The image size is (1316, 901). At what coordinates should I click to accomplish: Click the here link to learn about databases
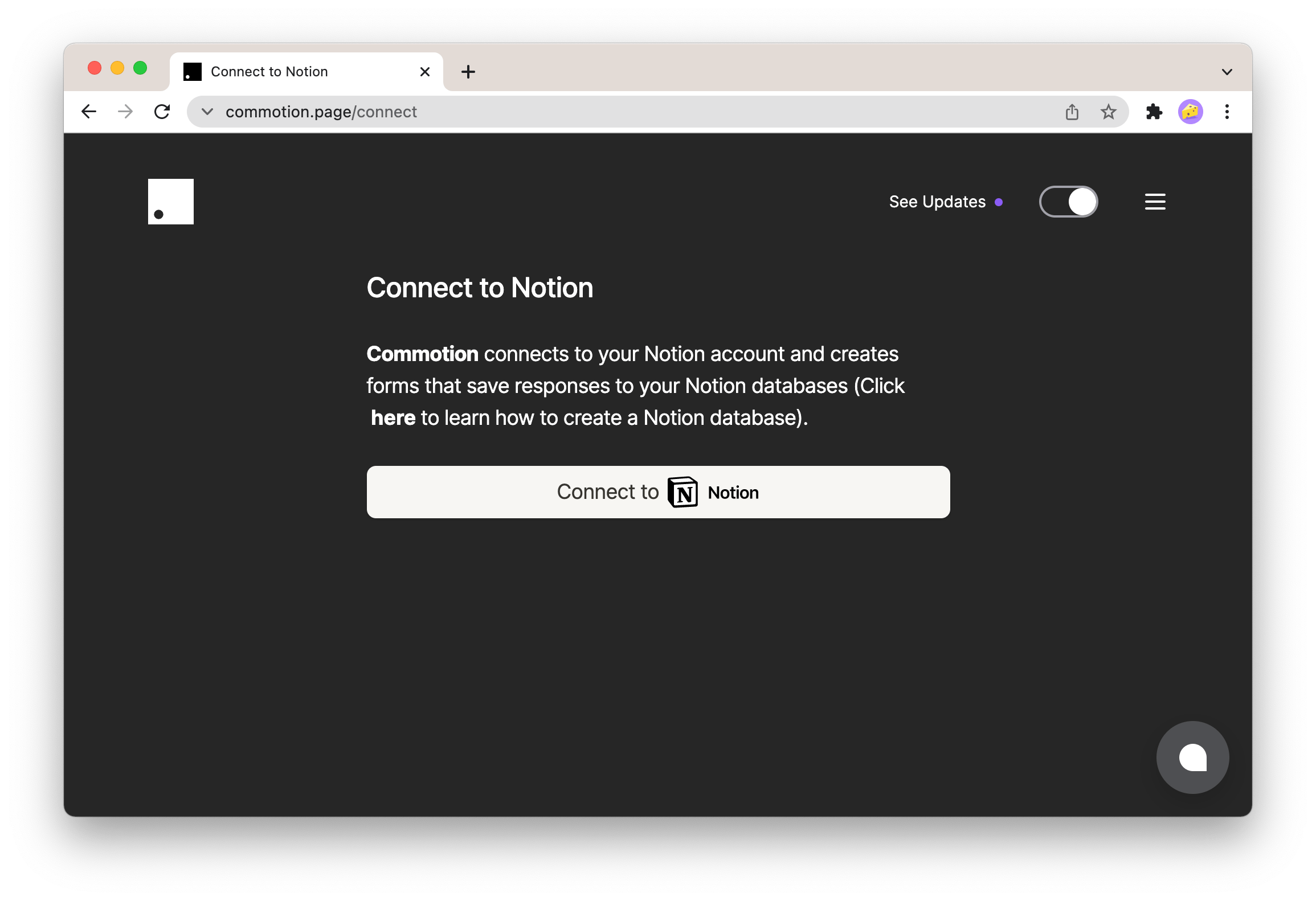(393, 417)
